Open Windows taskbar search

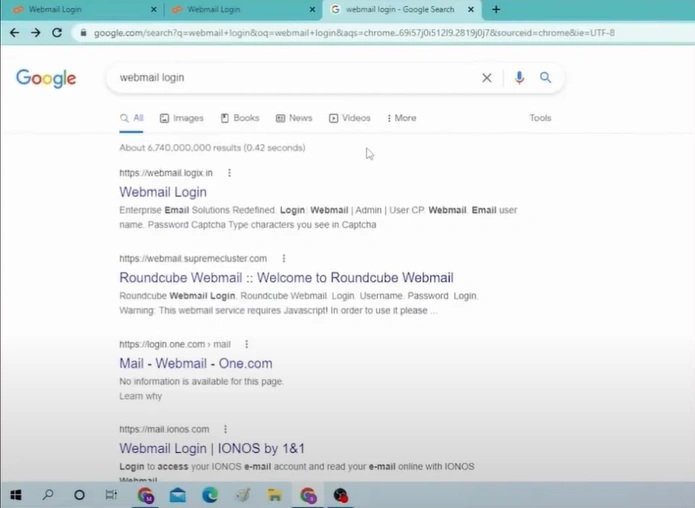click(x=48, y=495)
